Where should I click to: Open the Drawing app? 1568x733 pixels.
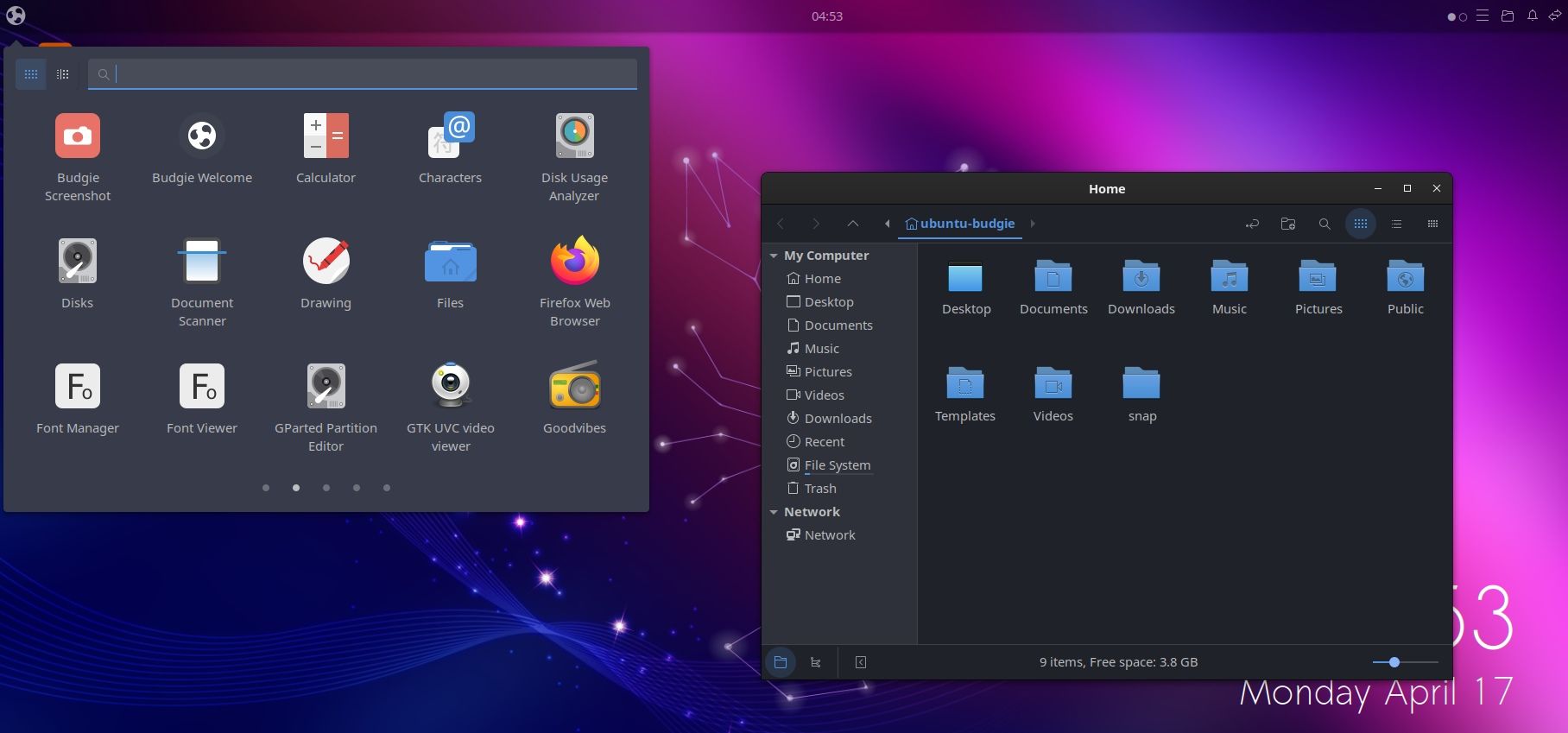[x=326, y=274]
